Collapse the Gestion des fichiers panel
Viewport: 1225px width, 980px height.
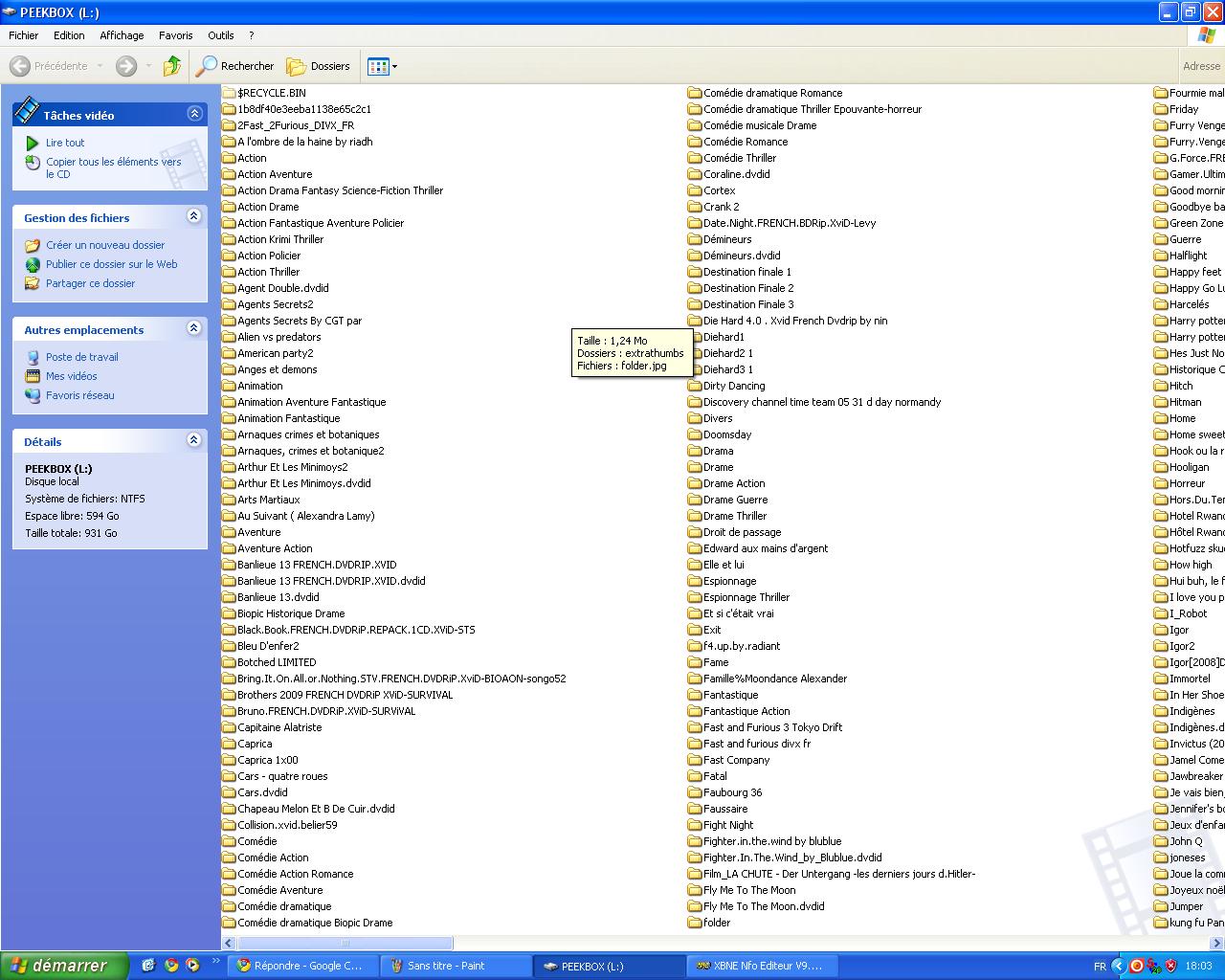[194, 216]
